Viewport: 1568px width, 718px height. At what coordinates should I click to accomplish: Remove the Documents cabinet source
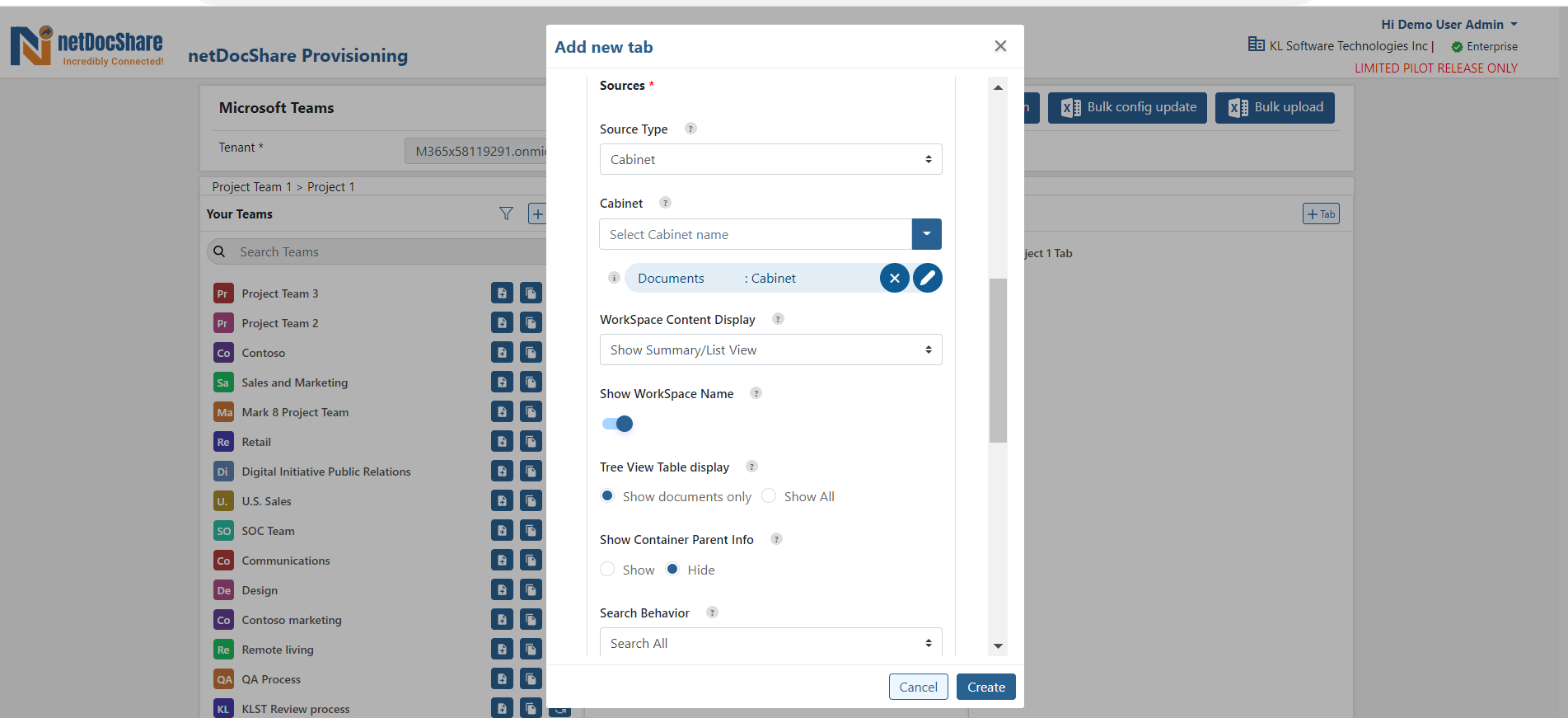pos(894,279)
